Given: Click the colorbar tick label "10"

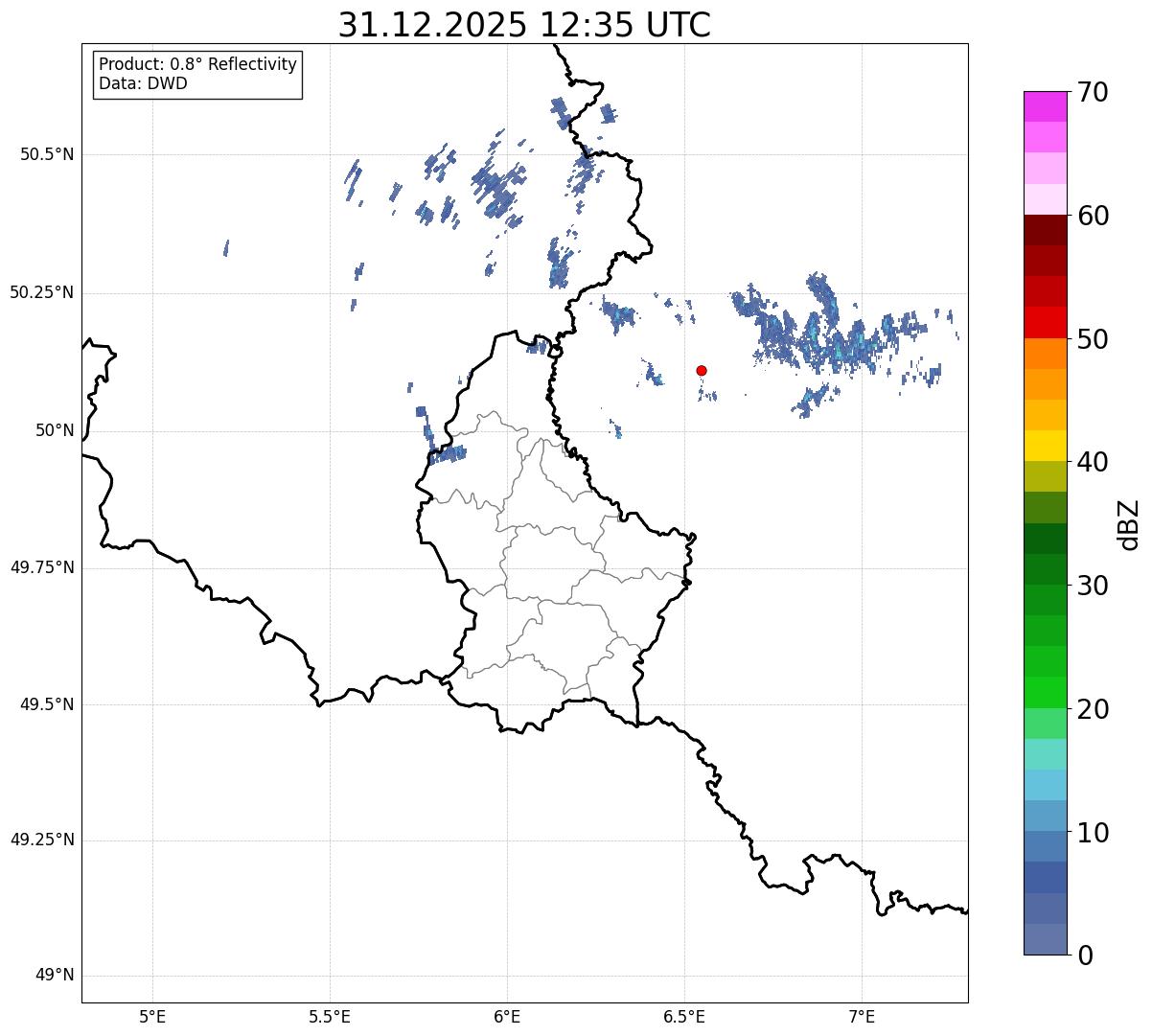Looking at the screenshot, I should pos(1093,833).
